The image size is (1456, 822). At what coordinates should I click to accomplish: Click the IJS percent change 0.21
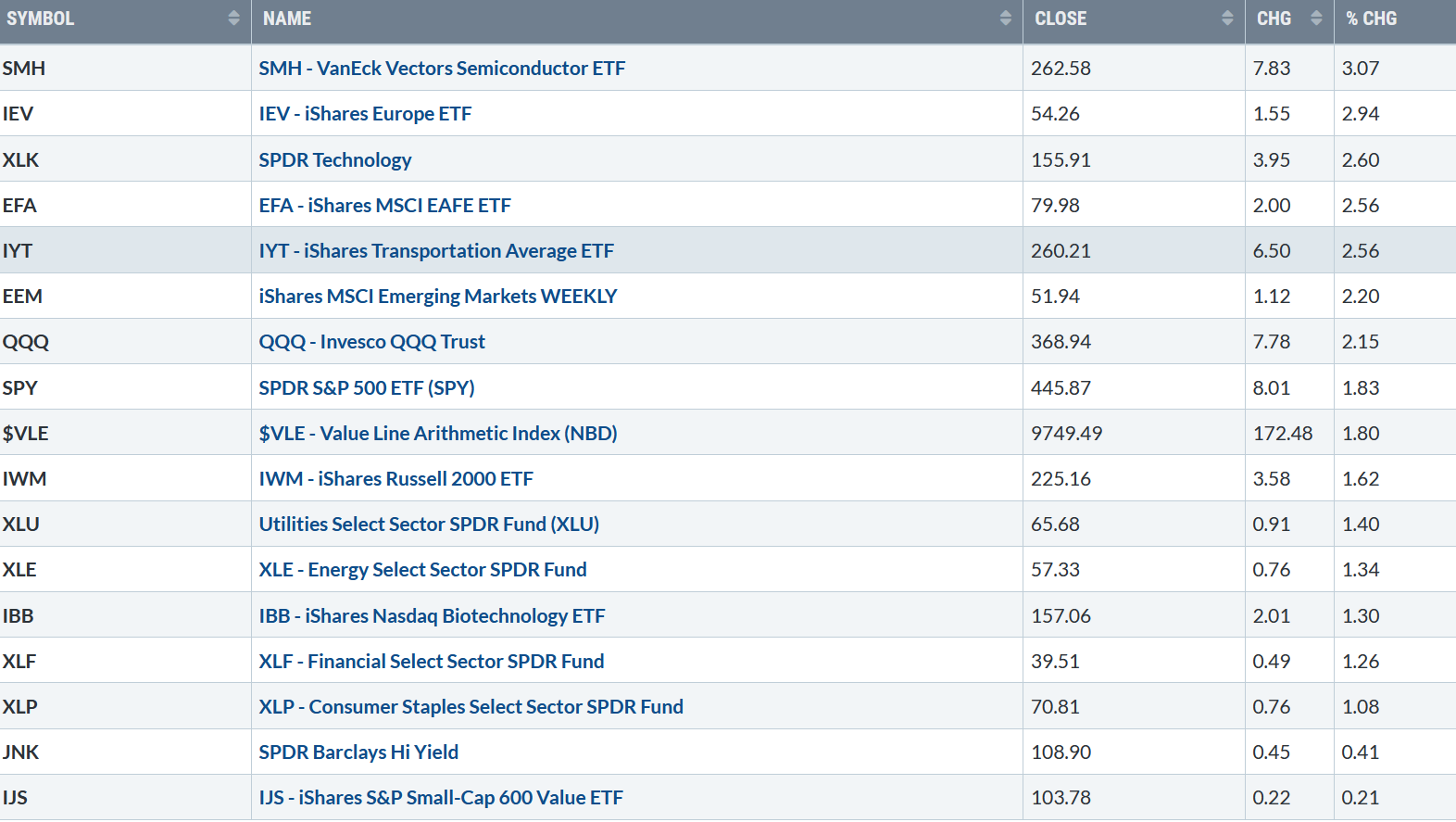click(x=1361, y=798)
